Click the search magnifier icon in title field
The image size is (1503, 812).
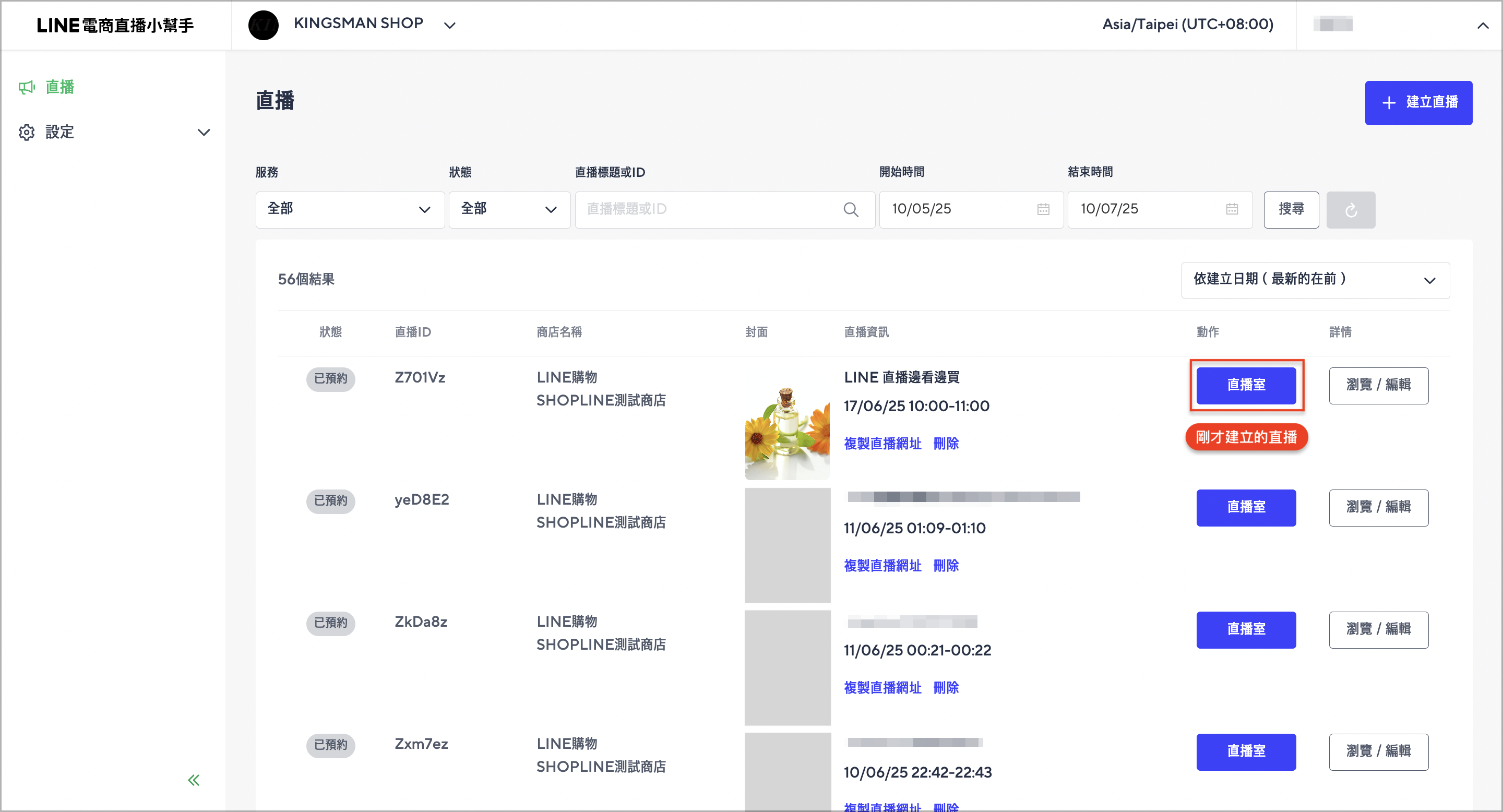coord(851,209)
